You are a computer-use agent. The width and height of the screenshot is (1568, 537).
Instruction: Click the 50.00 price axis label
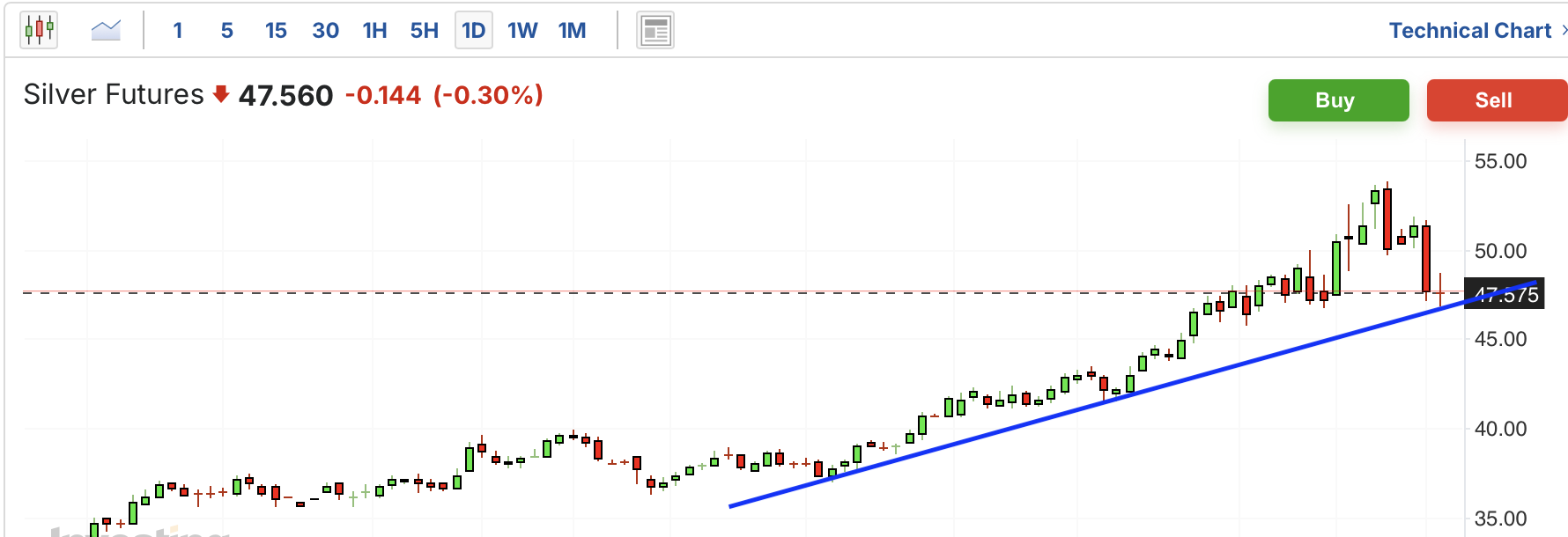(x=1500, y=251)
